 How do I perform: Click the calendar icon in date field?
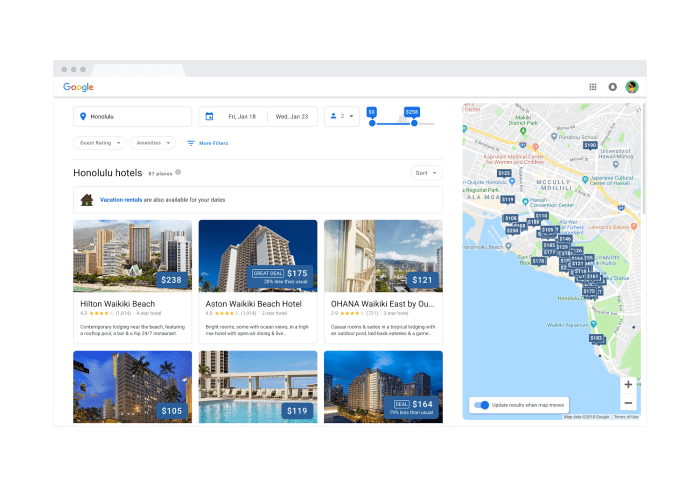(209, 117)
